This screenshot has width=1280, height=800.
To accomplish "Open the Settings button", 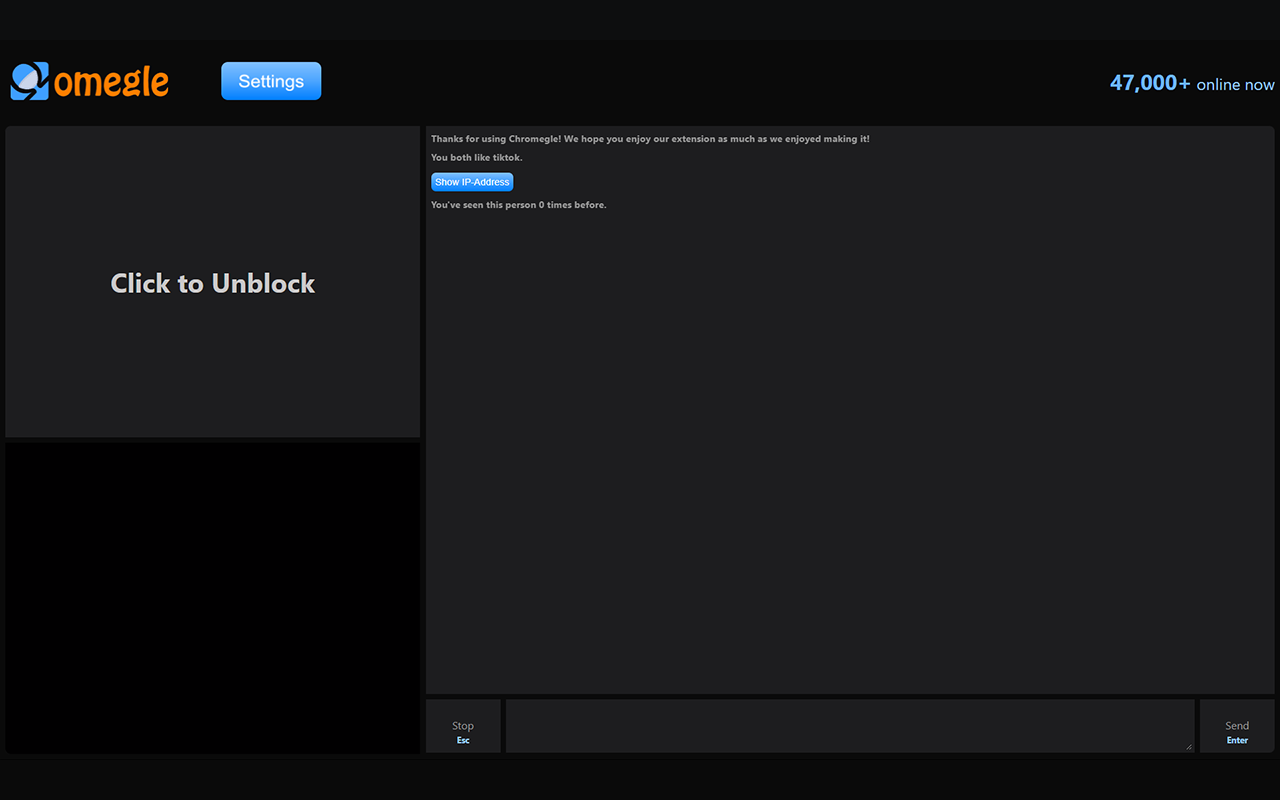I will (271, 81).
